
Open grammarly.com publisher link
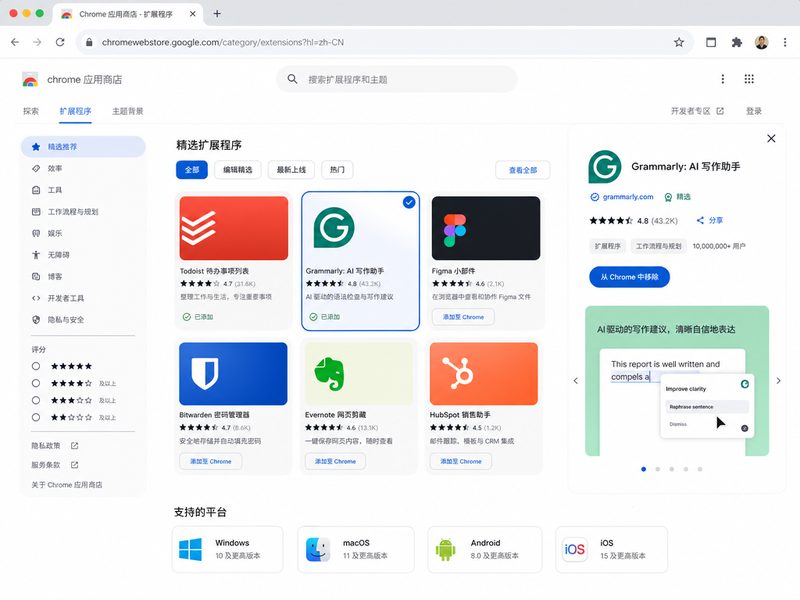click(628, 197)
